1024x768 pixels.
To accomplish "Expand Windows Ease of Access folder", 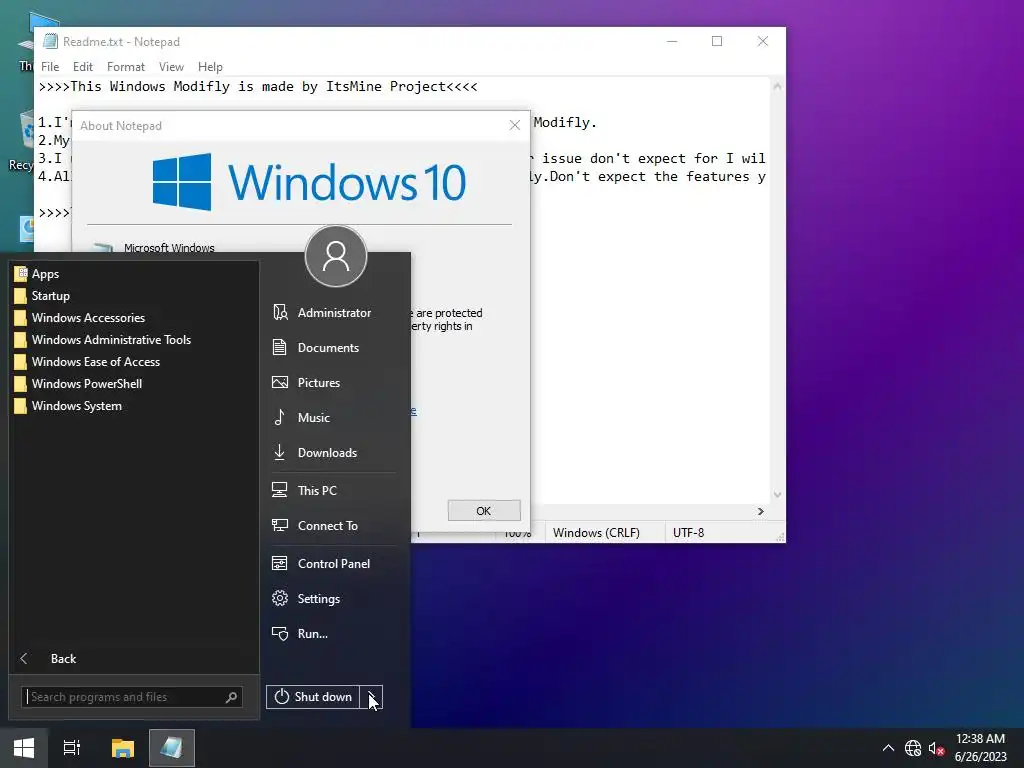I will [134, 362].
